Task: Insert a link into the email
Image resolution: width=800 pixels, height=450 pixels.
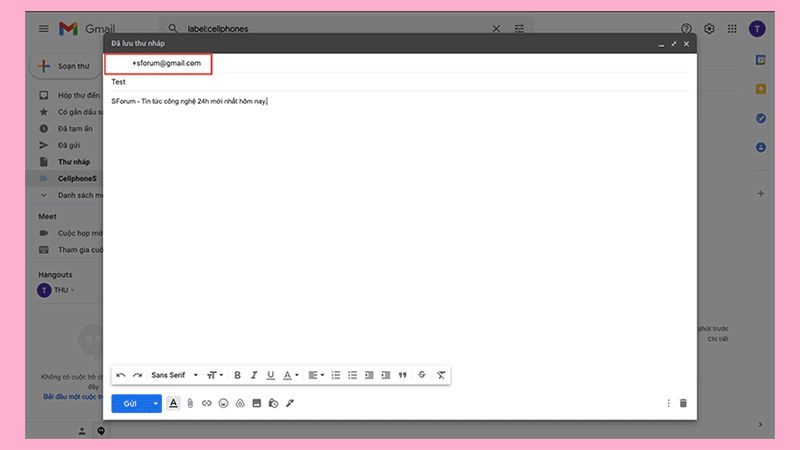Action: (206, 403)
